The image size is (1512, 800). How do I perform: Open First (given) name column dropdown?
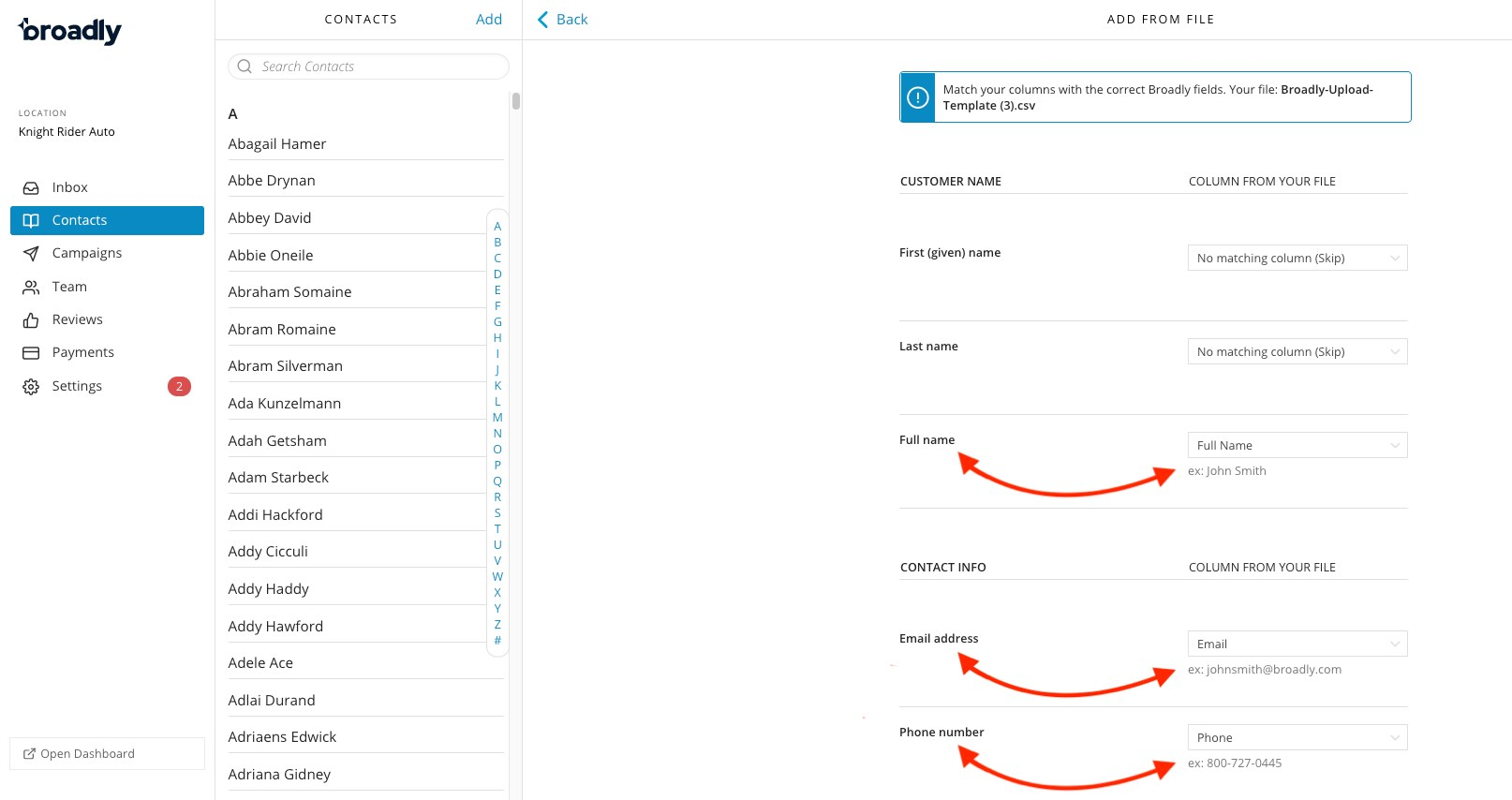click(1297, 258)
